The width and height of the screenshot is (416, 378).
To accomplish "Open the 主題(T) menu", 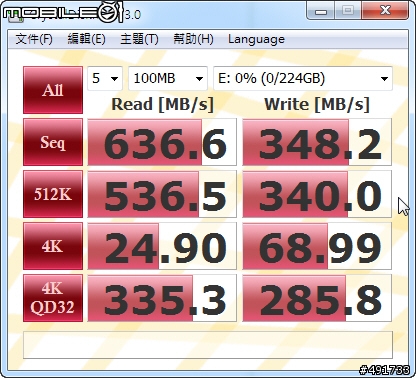I will tap(139, 39).
